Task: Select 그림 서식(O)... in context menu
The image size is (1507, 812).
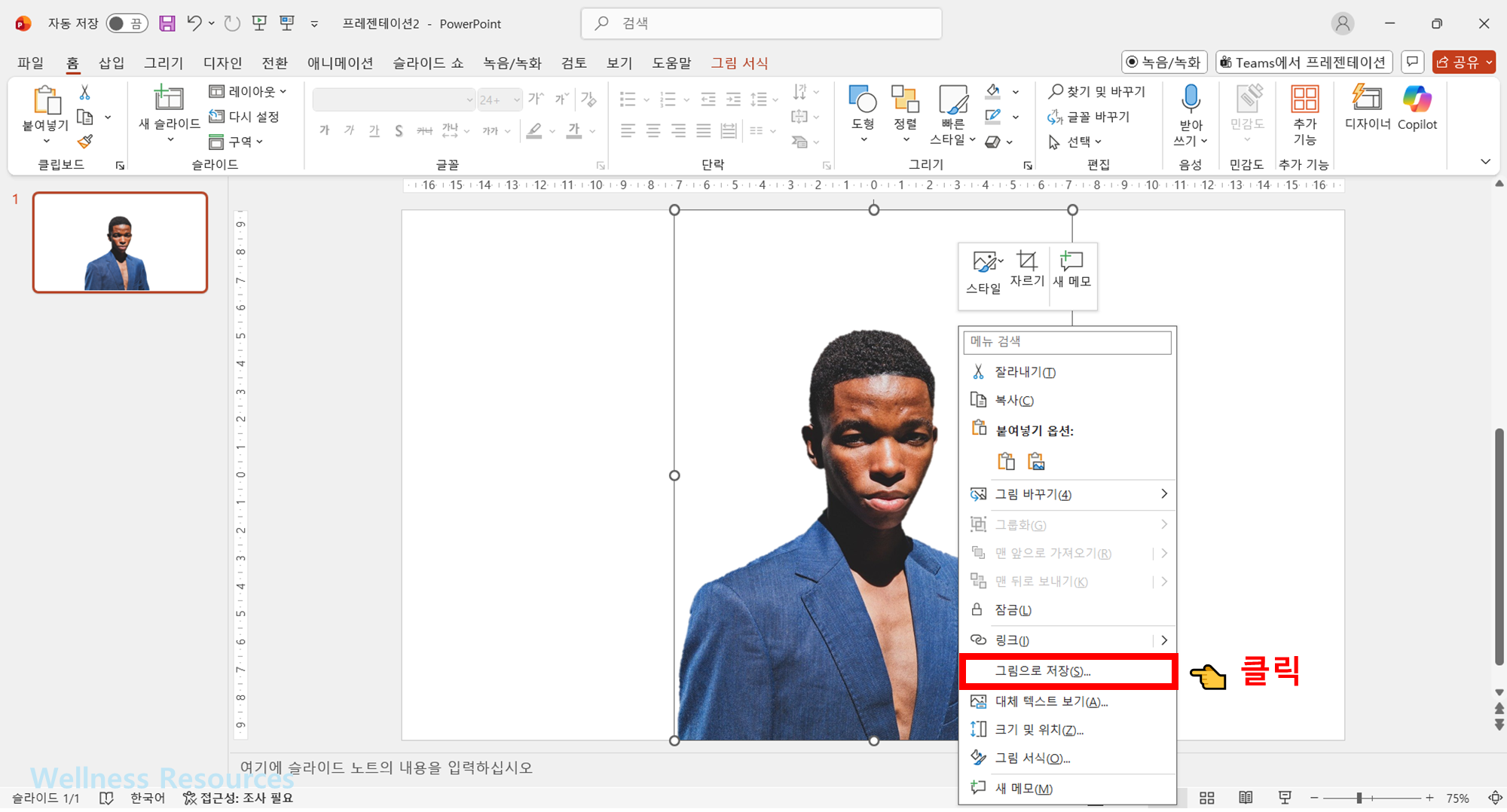Action: click(x=1068, y=758)
